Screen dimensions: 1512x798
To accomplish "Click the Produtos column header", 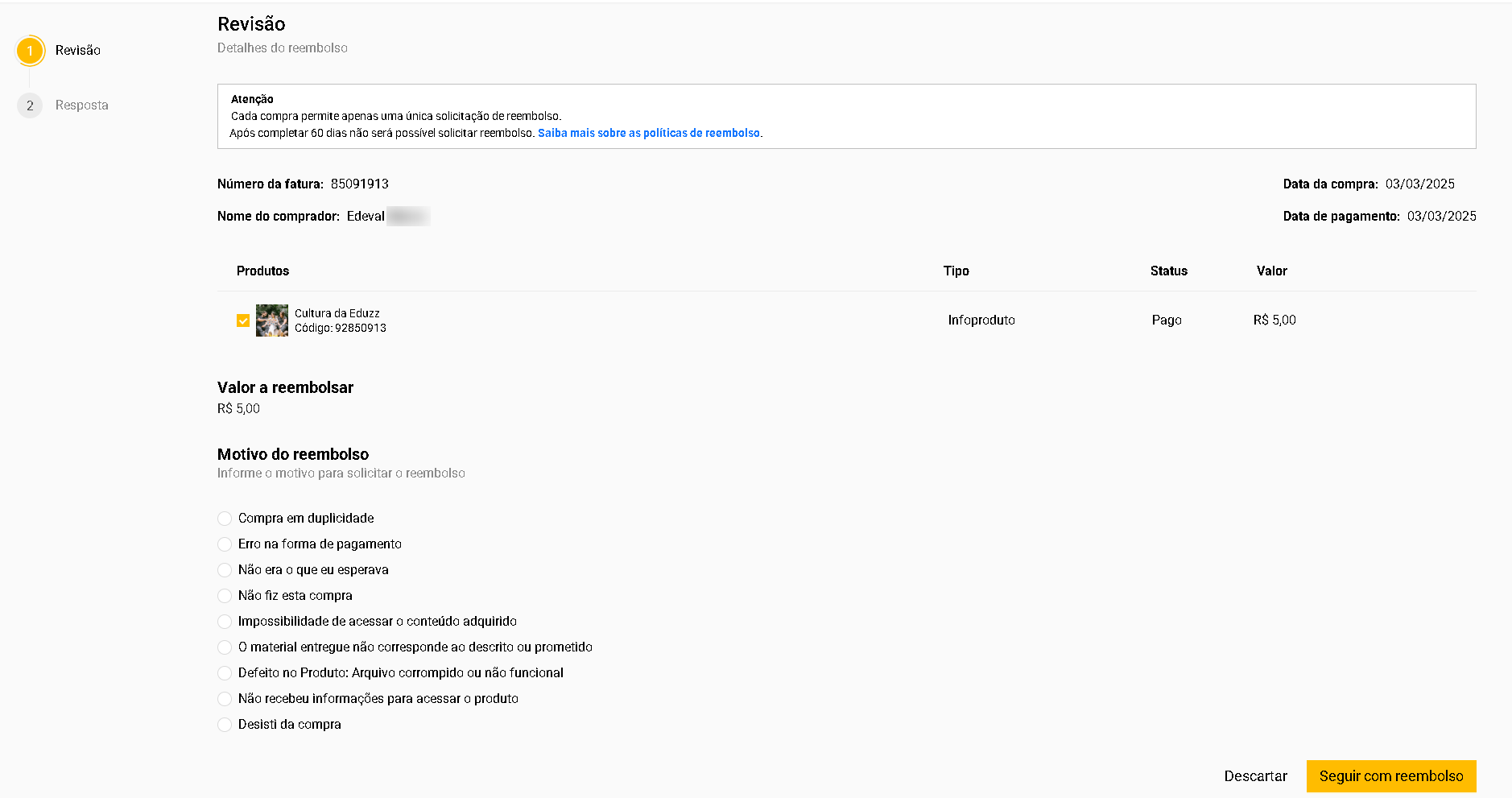I will pyautogui.click(x=262, y=271).
